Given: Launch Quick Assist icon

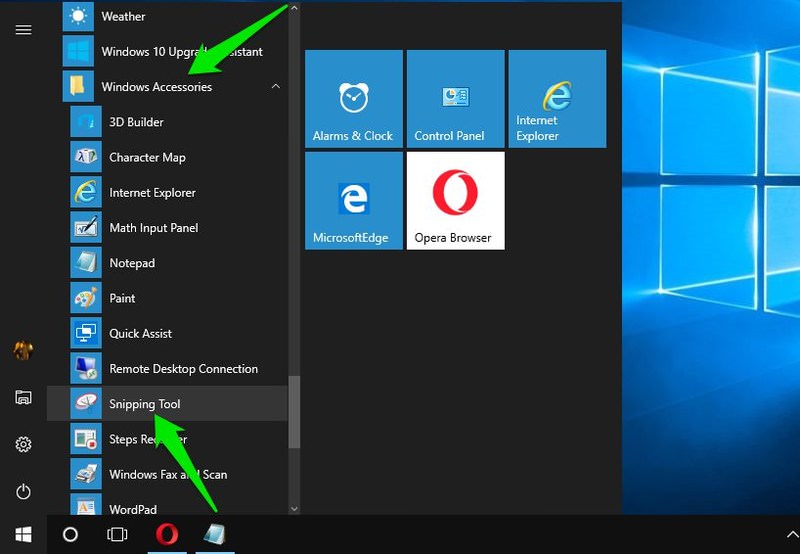Looking at the screenshot, I should click(86, 333).
